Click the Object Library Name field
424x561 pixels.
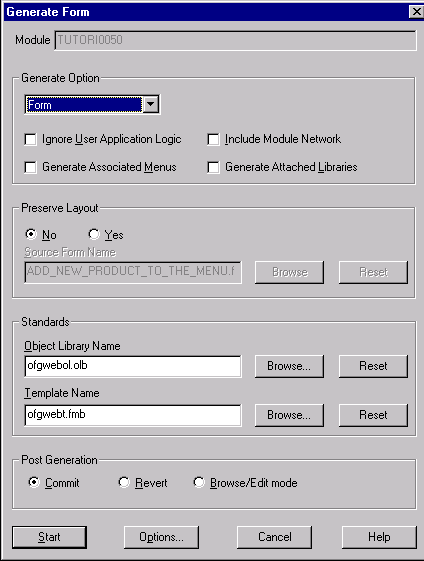[133, 366]
